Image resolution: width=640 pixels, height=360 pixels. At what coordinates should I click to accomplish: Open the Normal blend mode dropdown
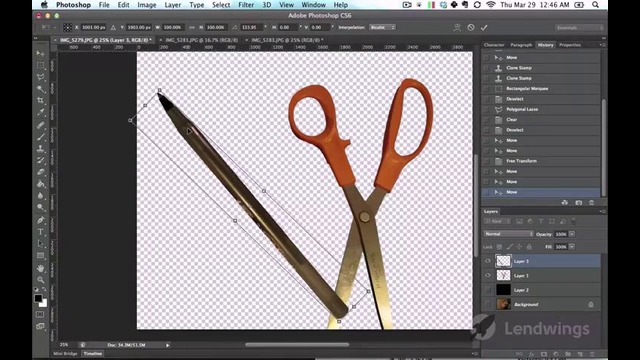coord(509,234)
